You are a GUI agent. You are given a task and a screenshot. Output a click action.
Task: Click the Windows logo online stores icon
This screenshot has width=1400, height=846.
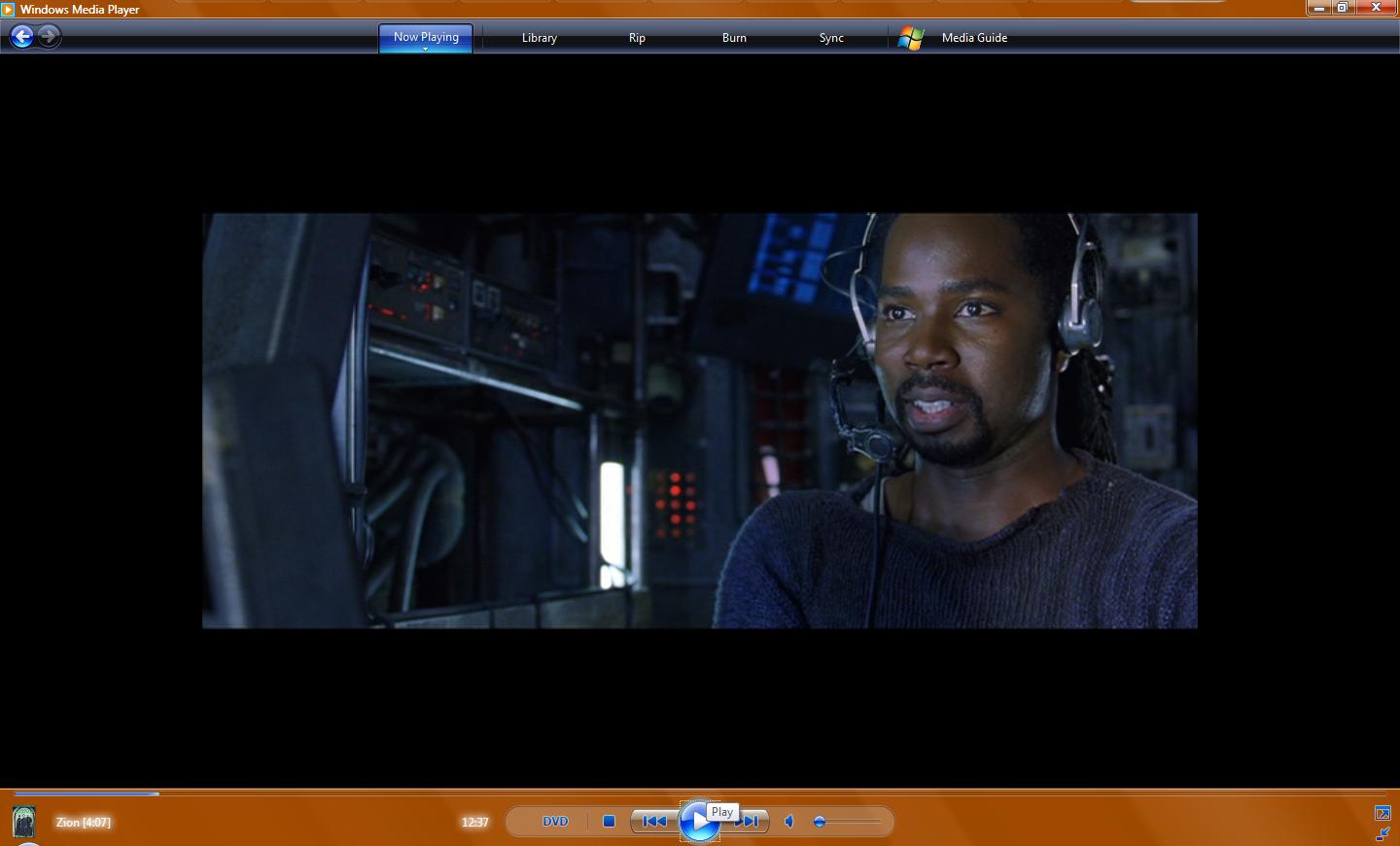[x=911, y=38]
